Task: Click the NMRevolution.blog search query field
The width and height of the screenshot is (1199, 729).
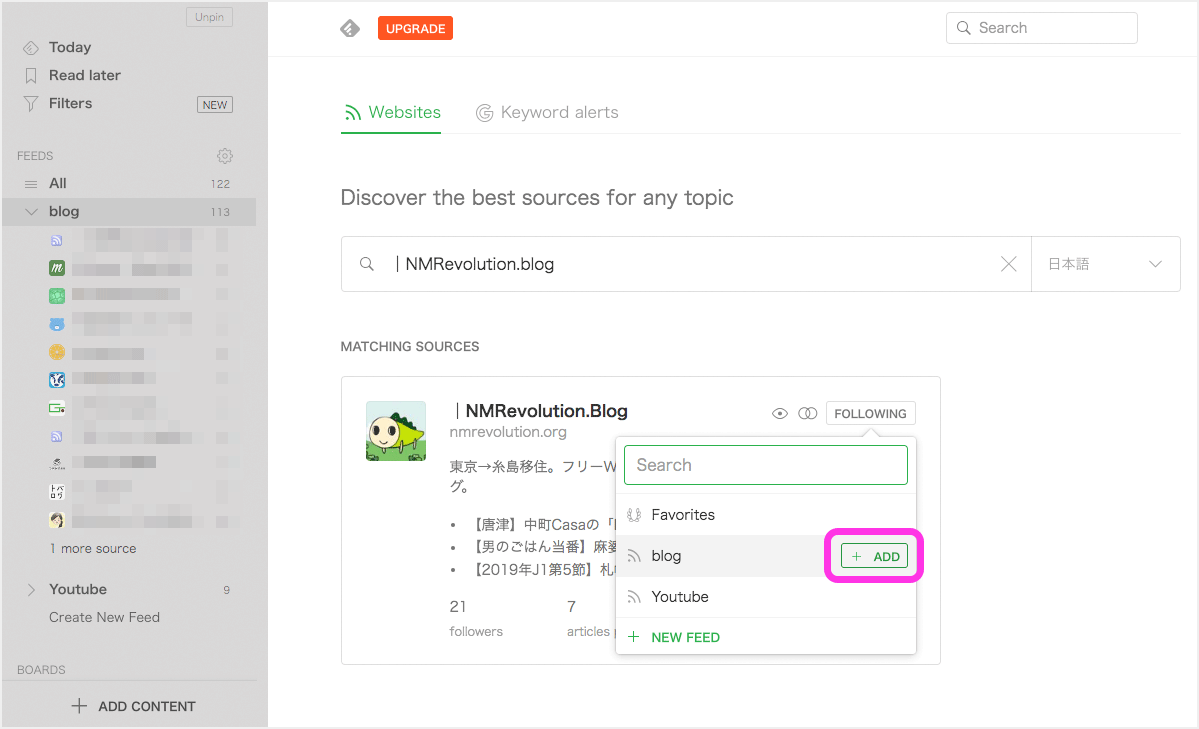Action: [687, 264]
